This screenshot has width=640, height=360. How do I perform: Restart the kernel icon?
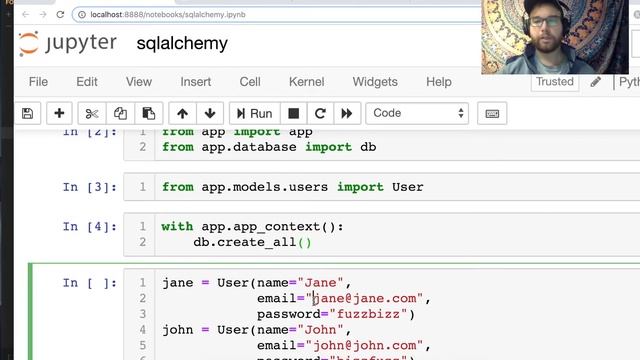click(320, 113)
